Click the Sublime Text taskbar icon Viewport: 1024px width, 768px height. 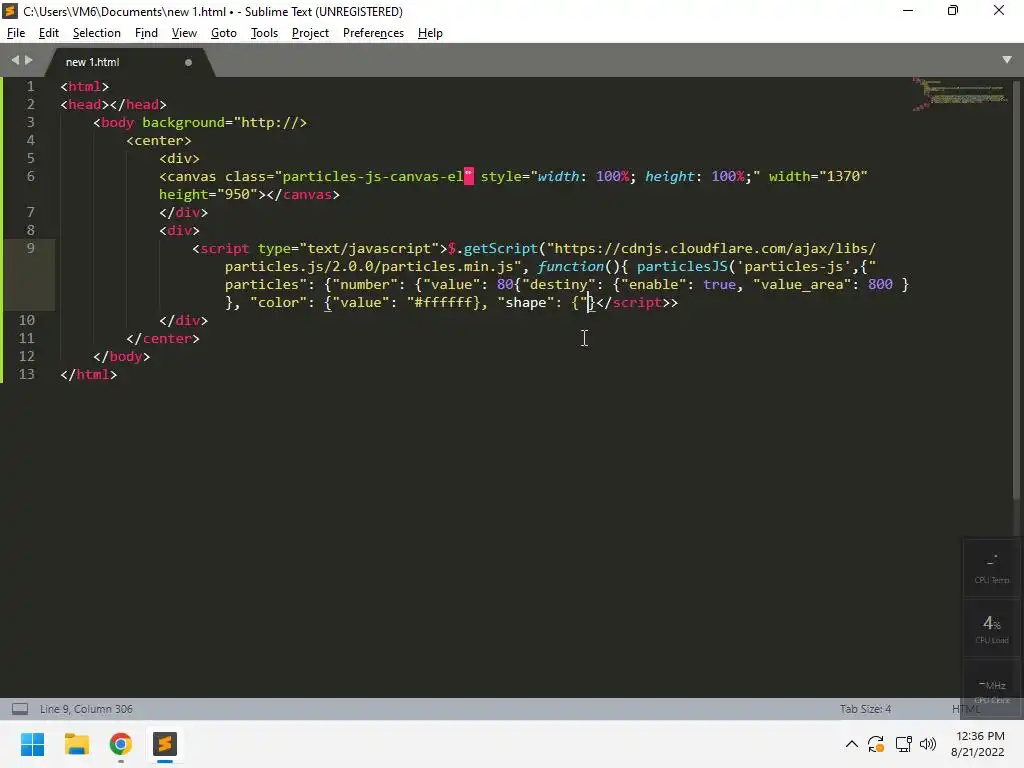tap(165, 744)
